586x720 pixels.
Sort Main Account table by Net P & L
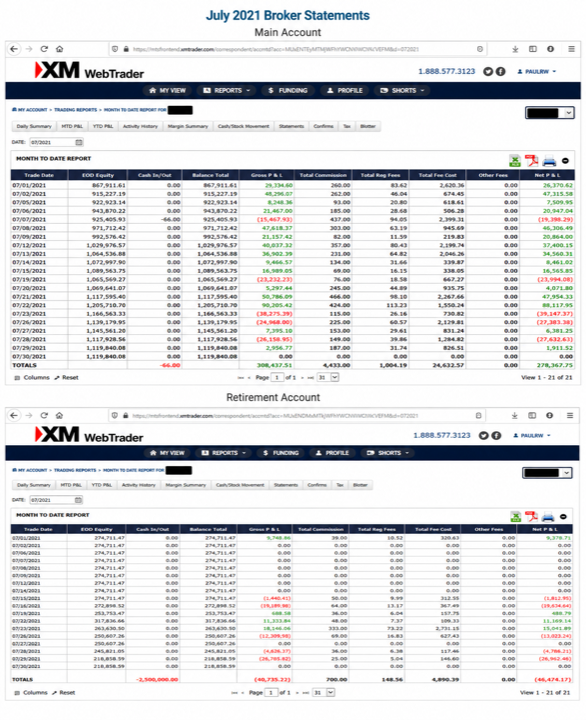[547, 175]
